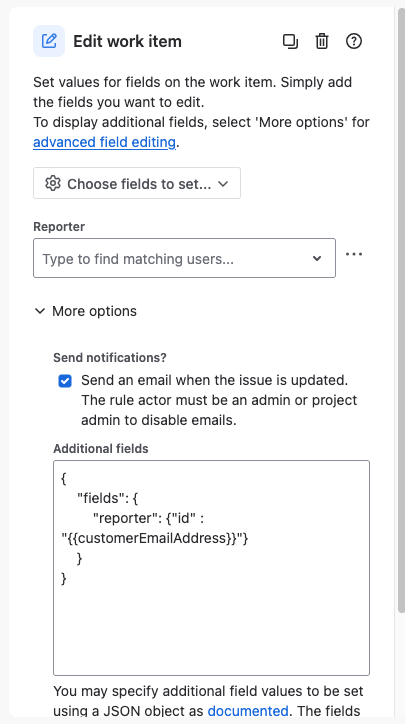The width and height of the screenshot is (405, 724).
Task: Click the Edit work item heading
Action: point(127,42)
